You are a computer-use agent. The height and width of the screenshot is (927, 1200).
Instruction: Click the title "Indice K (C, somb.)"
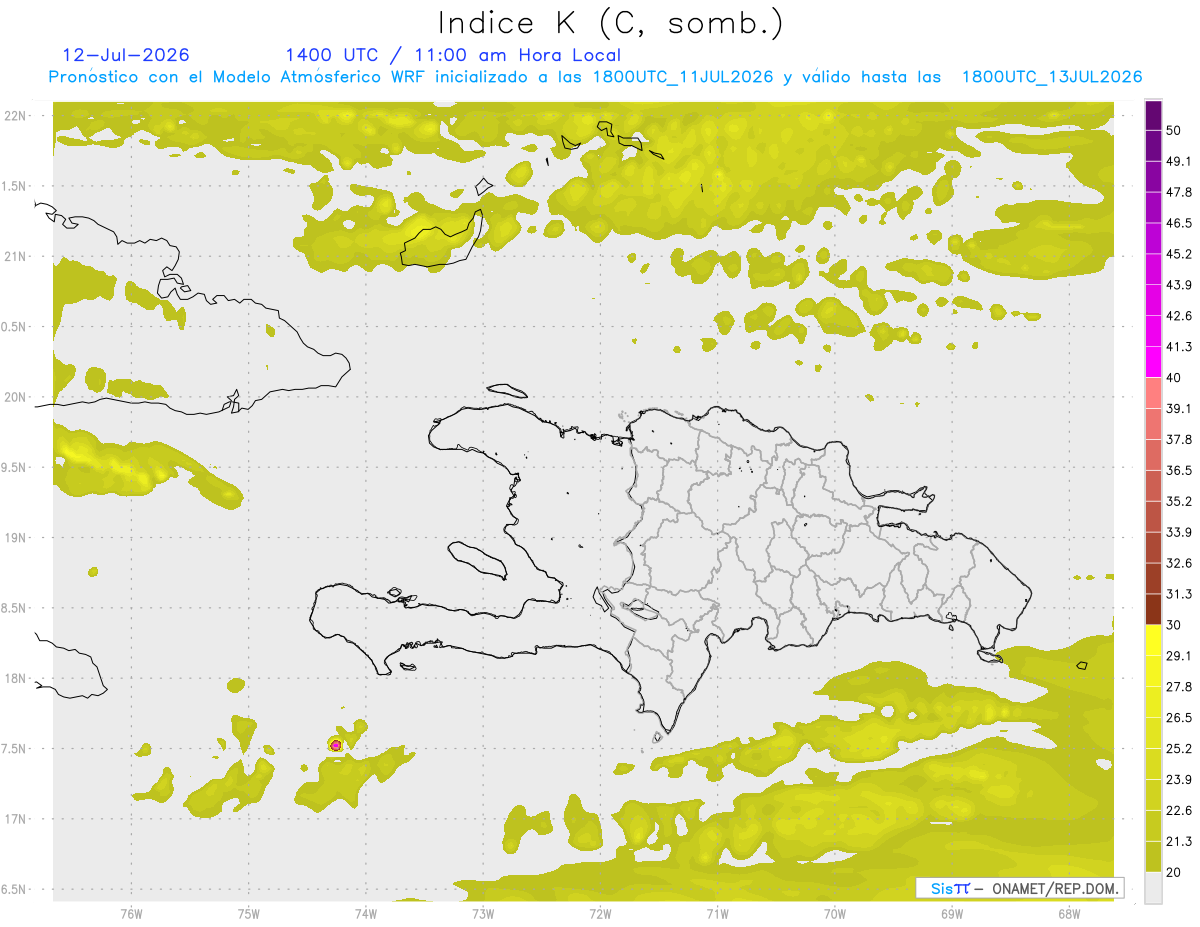point(611,24)
